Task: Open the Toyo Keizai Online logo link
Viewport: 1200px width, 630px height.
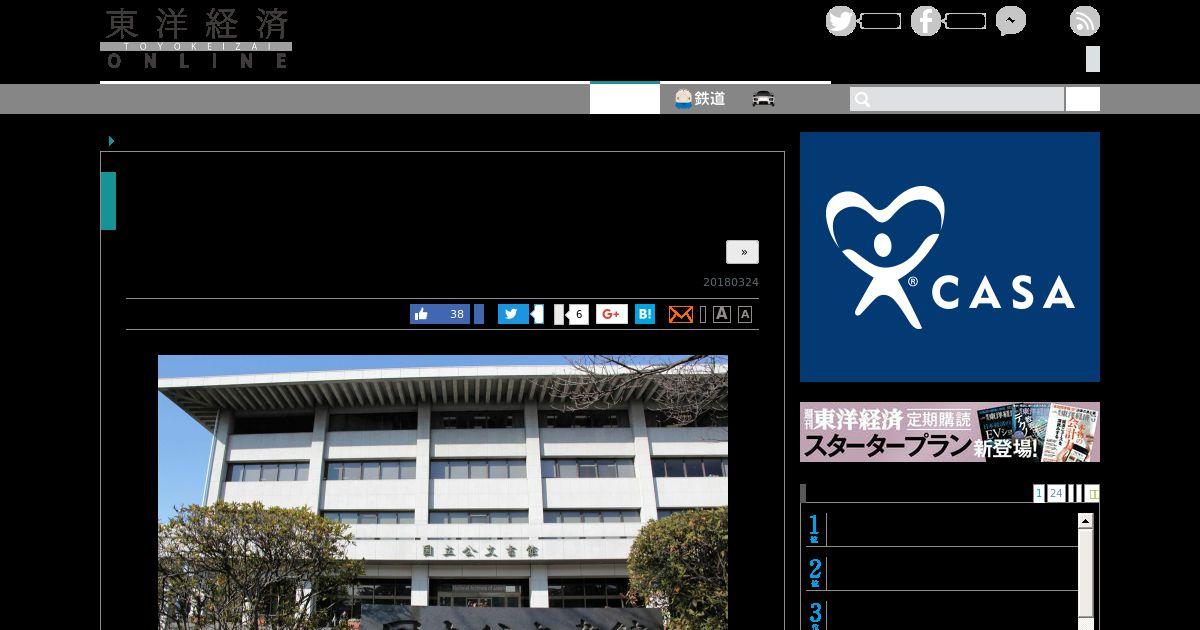Action: pos(196,38)
